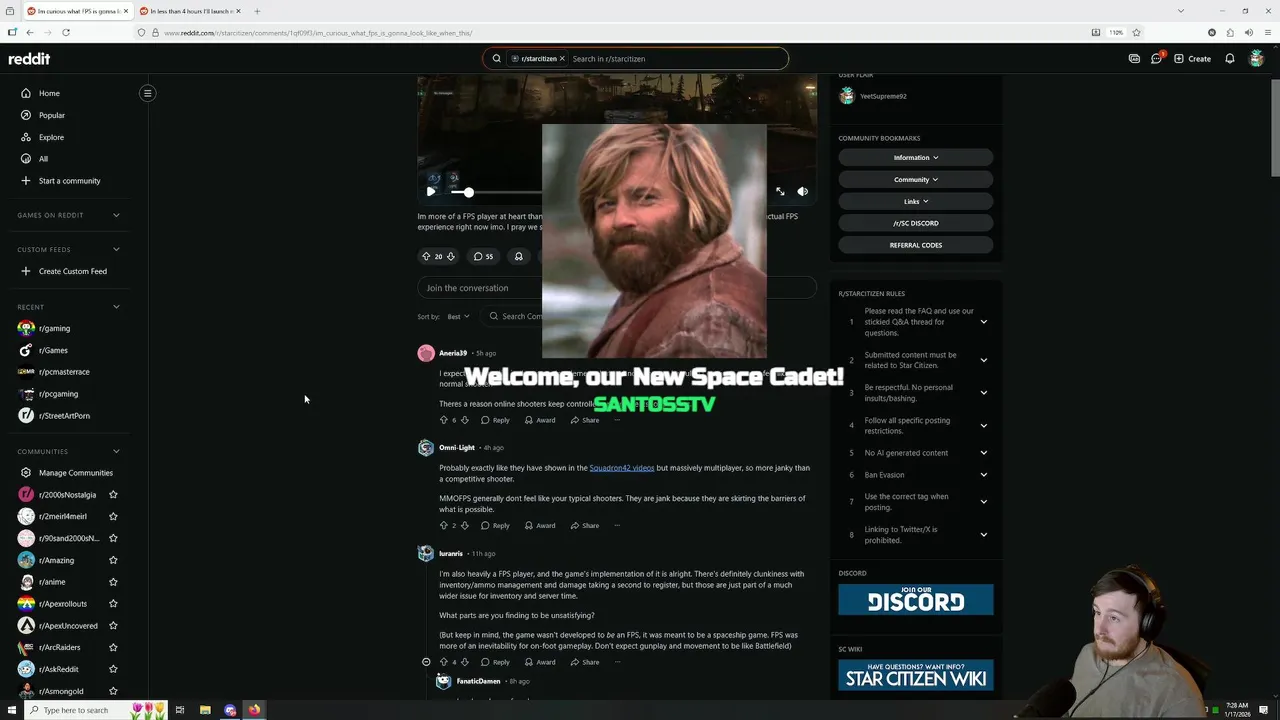The image size is (1280, 720).
Task: Open the REFERRAL CODES button
Action: click(x=916, y=245)
